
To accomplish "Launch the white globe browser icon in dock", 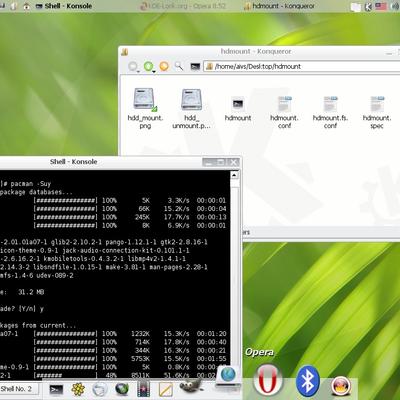I will pyautogui.click(x=100, y=389).
